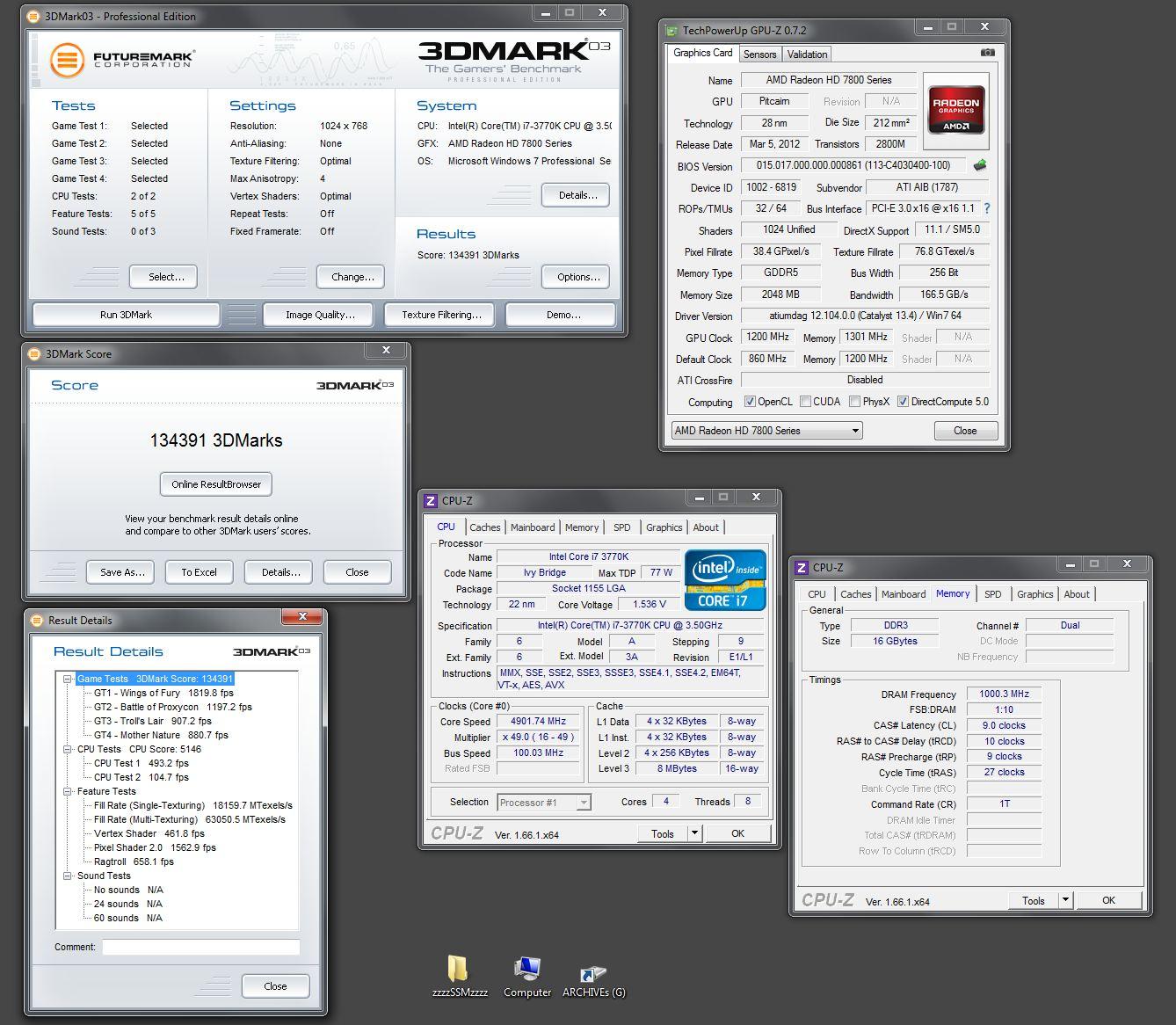Click the Bus Interface question mark icon
The height and width of the screenshot is (1025, 1176).
tap(987, 208)
